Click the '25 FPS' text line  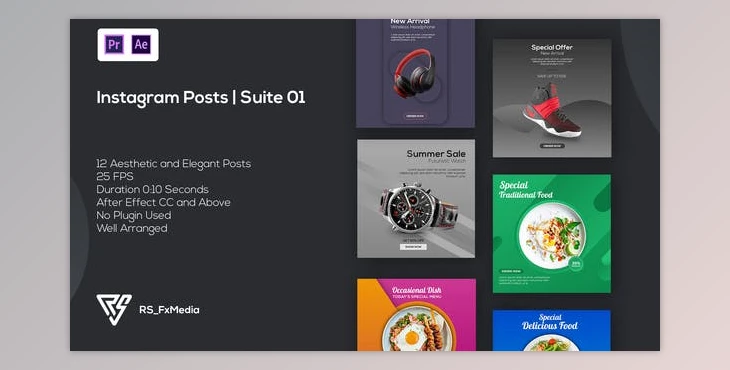coord(115,176)
